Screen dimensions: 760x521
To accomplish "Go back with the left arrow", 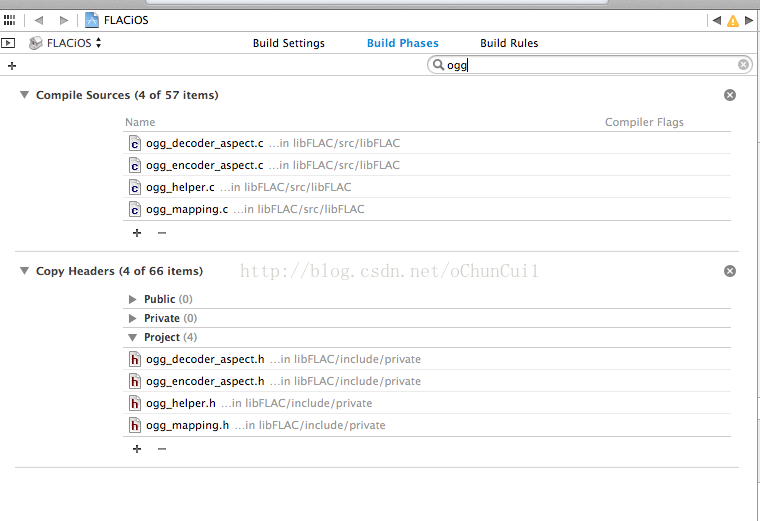I will pyautogui.click(x=40, y=20).
